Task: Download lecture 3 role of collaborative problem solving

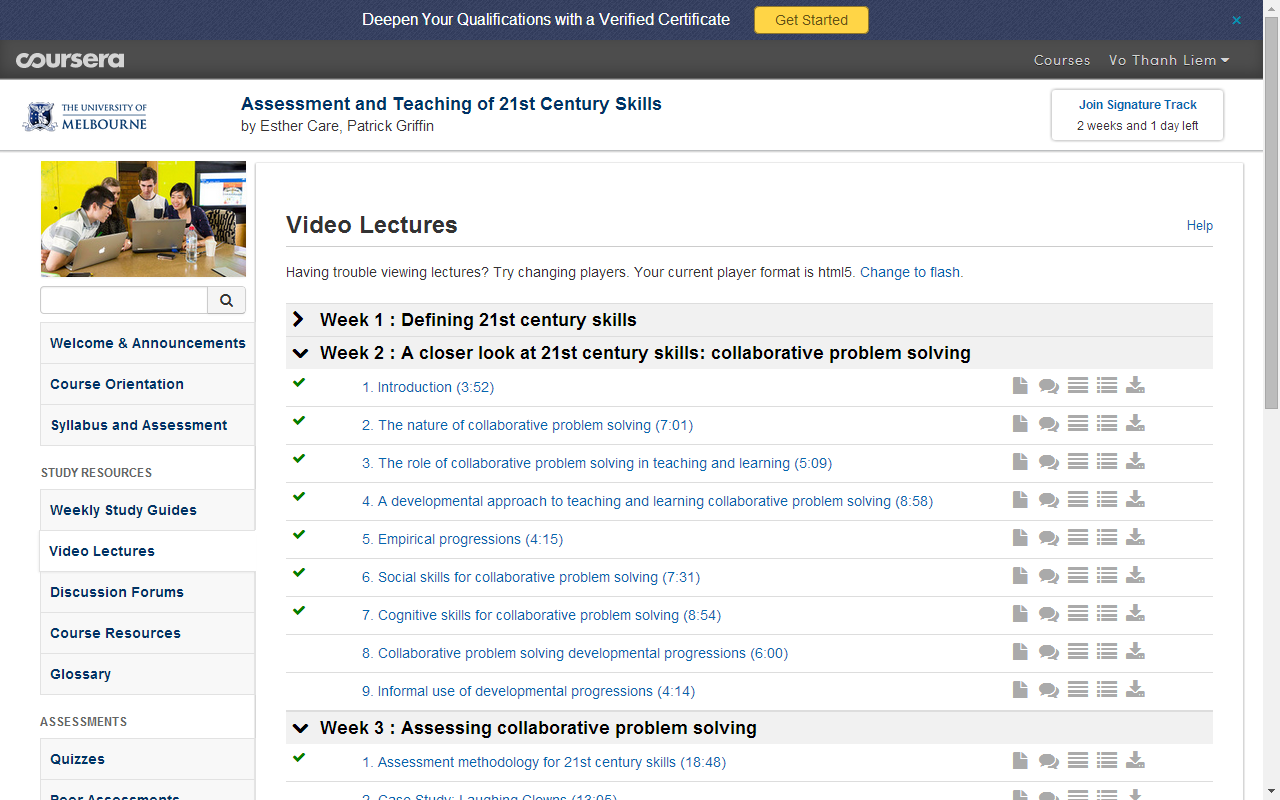Action: 1135,462
